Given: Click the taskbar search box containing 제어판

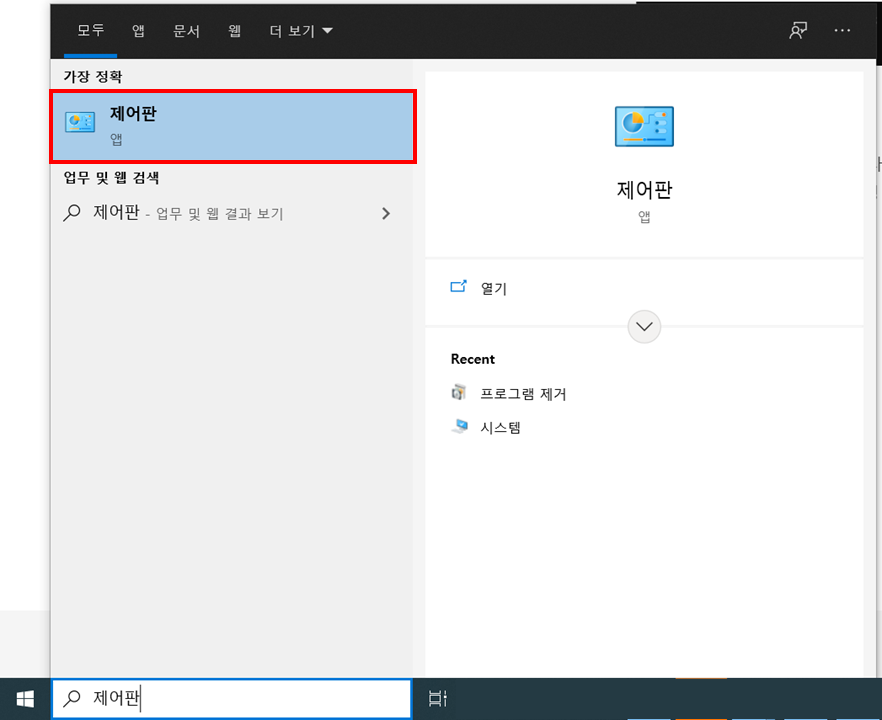Looking at the screenshot, I should pos(232,699).
